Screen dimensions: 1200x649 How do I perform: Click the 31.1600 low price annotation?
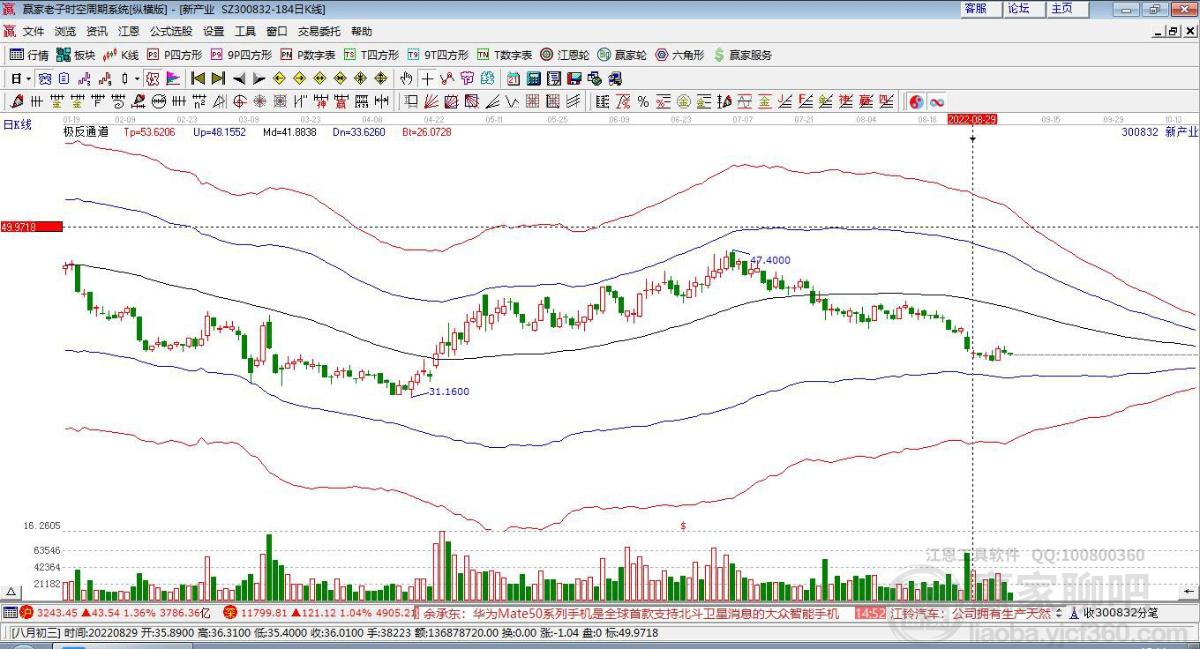point(449,392)
